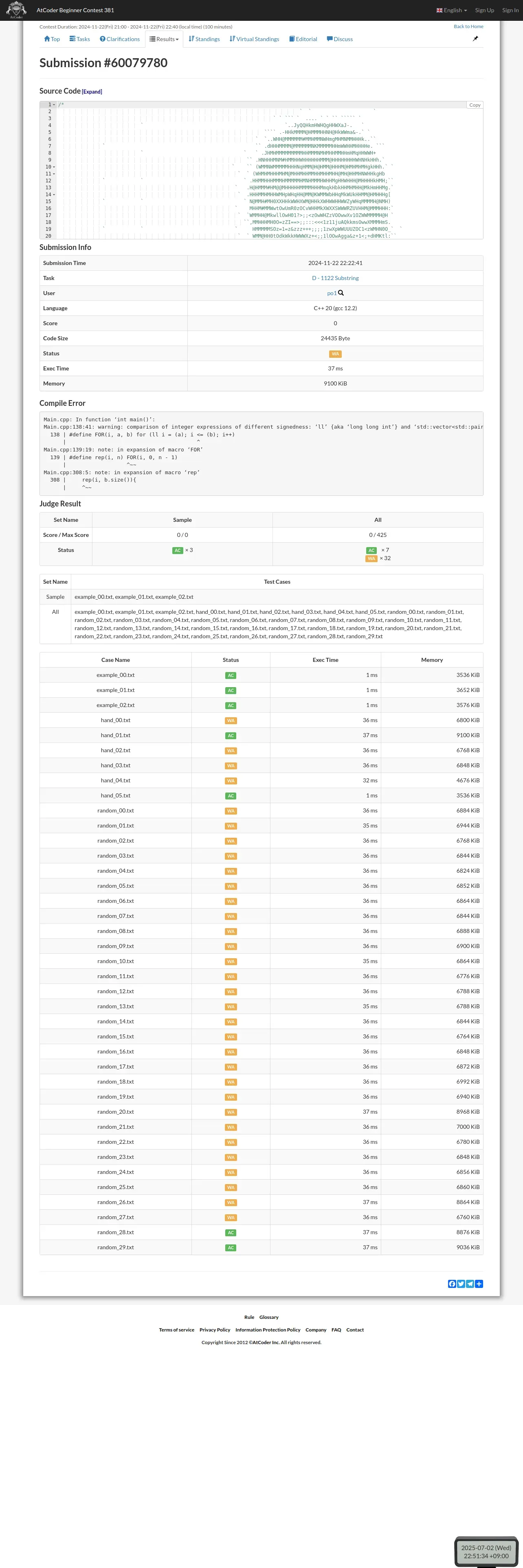
Task: Open the Rule footer link
Action: (x=249, y=1317)
